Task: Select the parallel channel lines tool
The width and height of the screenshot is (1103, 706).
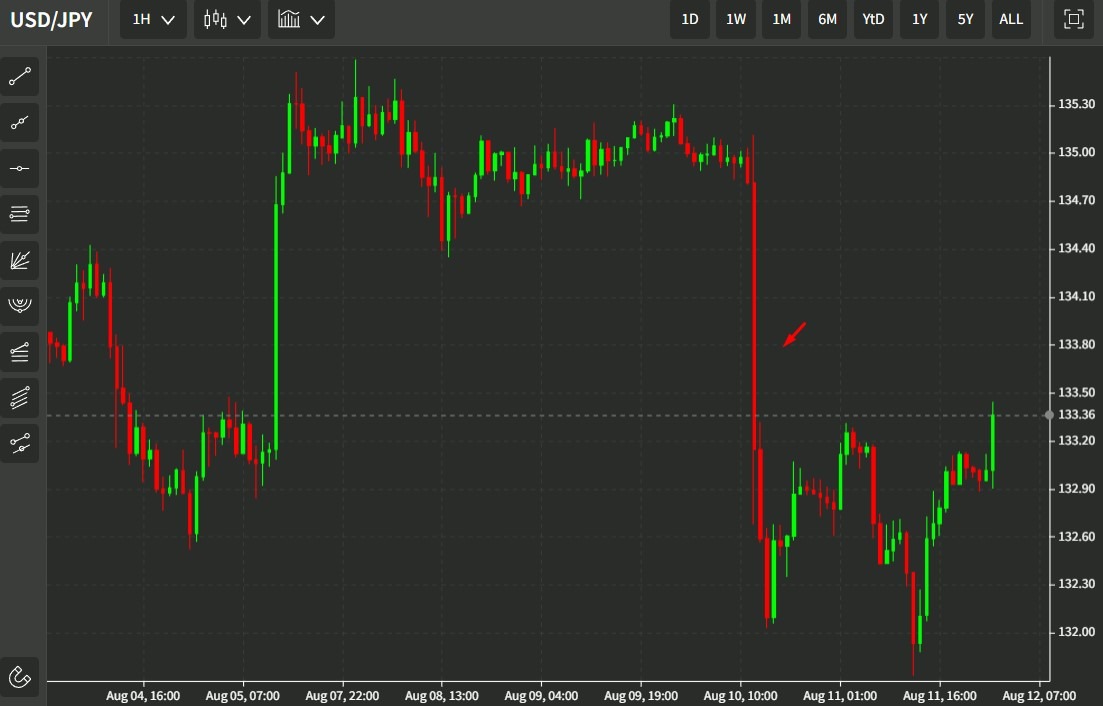Action: pyautogui.click(x=20, y=397)
